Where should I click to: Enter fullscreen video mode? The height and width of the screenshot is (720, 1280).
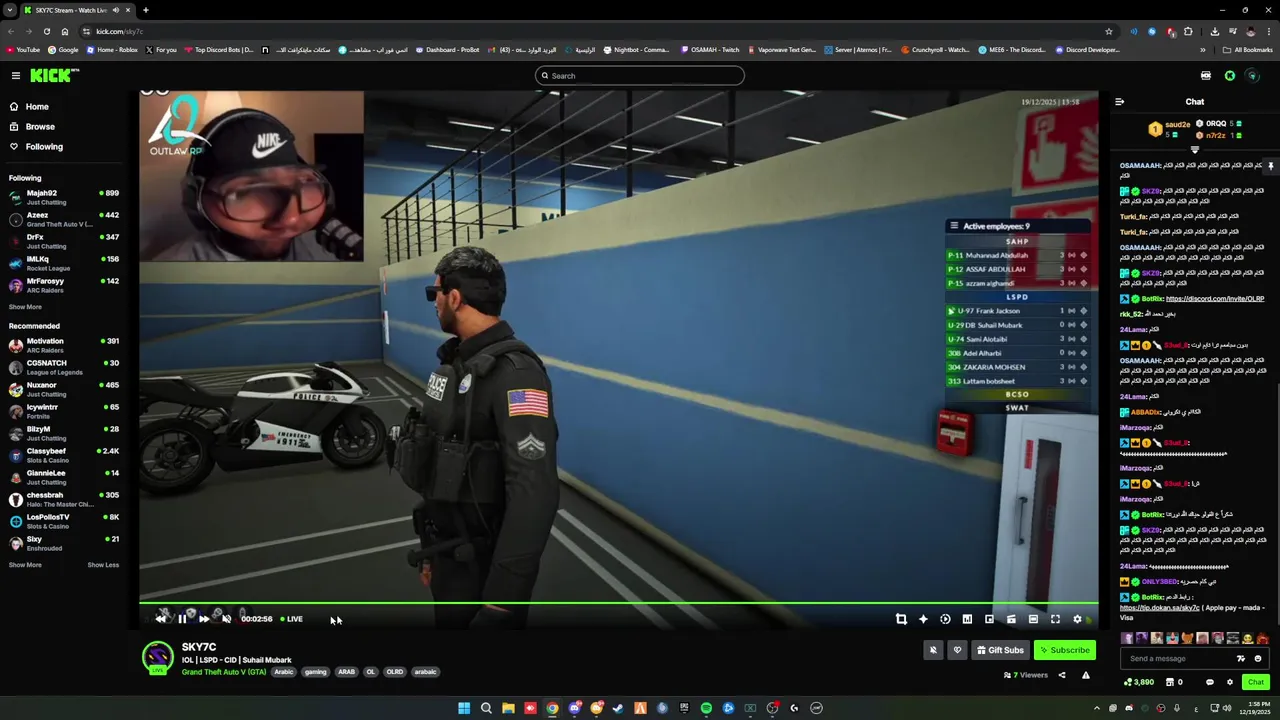[x=1055, y=619]
